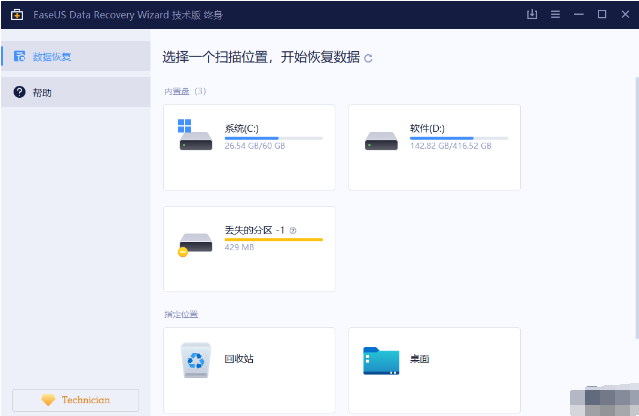Maximize the EaseUS window
The height and width of the screenshot is (416, 639).
coord(602,14)
